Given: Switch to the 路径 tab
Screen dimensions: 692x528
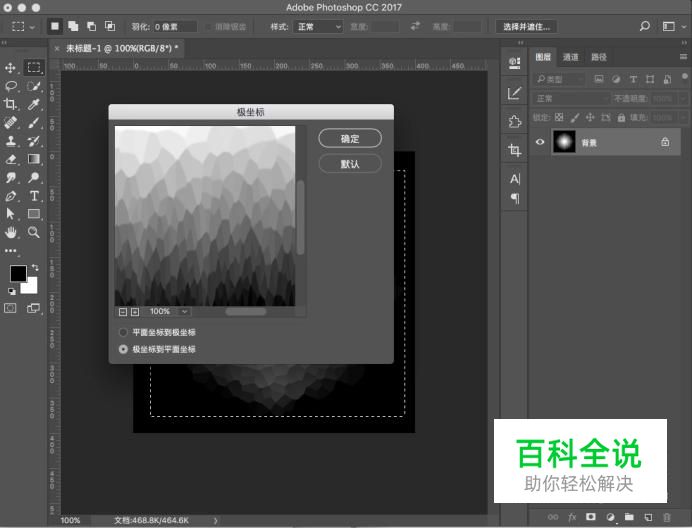Looking at the screenshot, I should click(598, 57).
